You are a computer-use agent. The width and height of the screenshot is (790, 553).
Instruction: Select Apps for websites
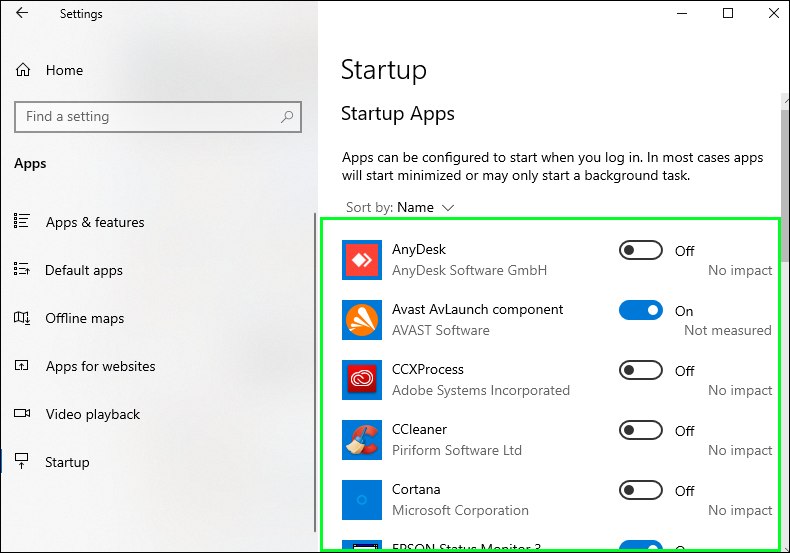coord(100,366)
